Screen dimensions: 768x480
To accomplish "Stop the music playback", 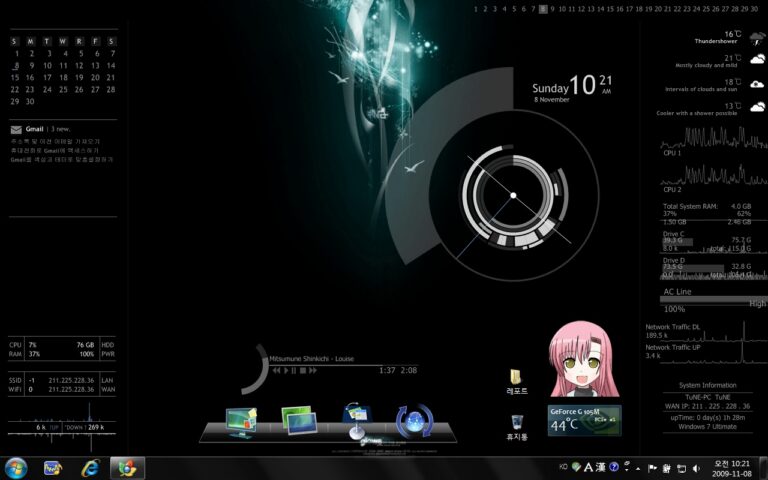I will [303, 370].
